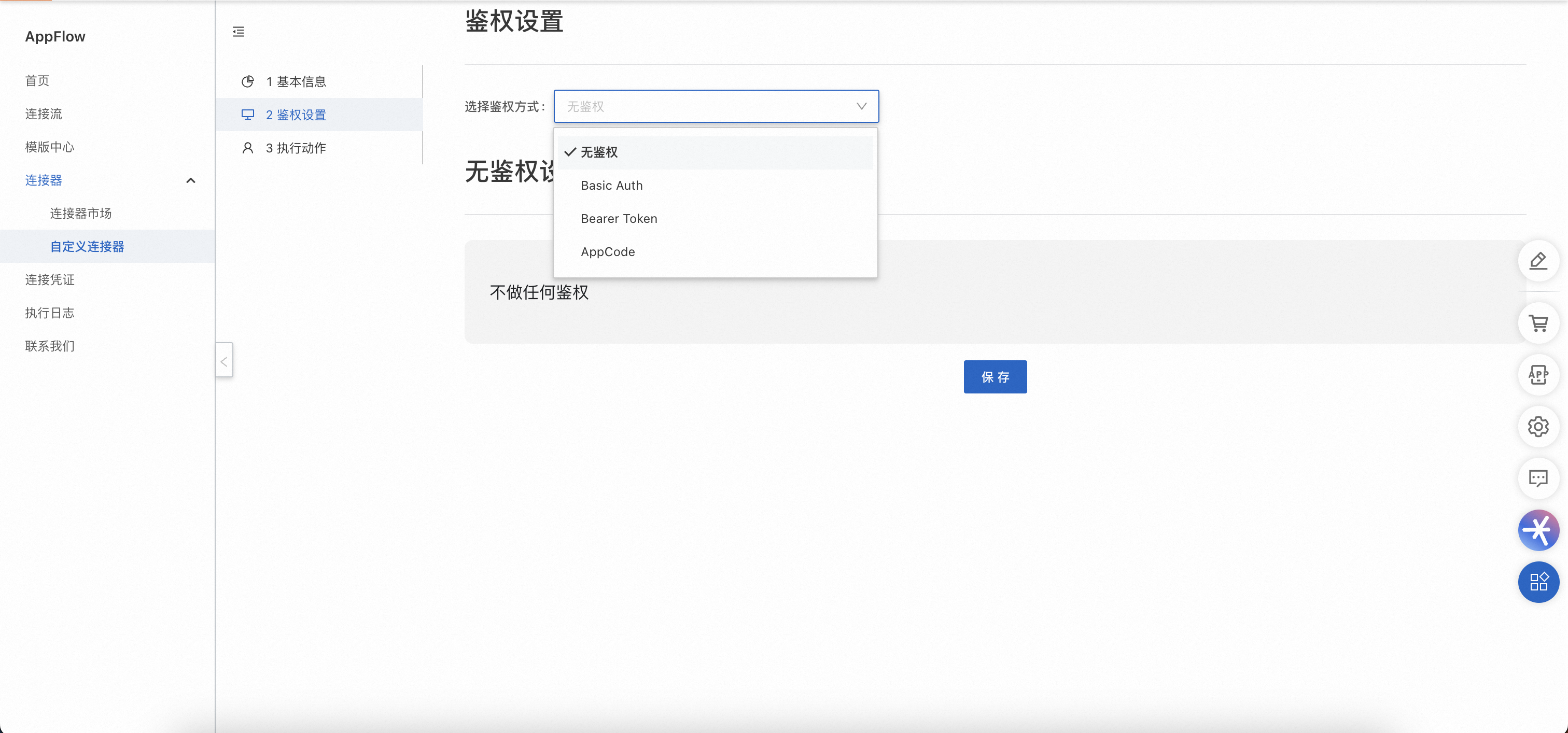Click the colorful asterisk assistant icon

coord(1538,530)
